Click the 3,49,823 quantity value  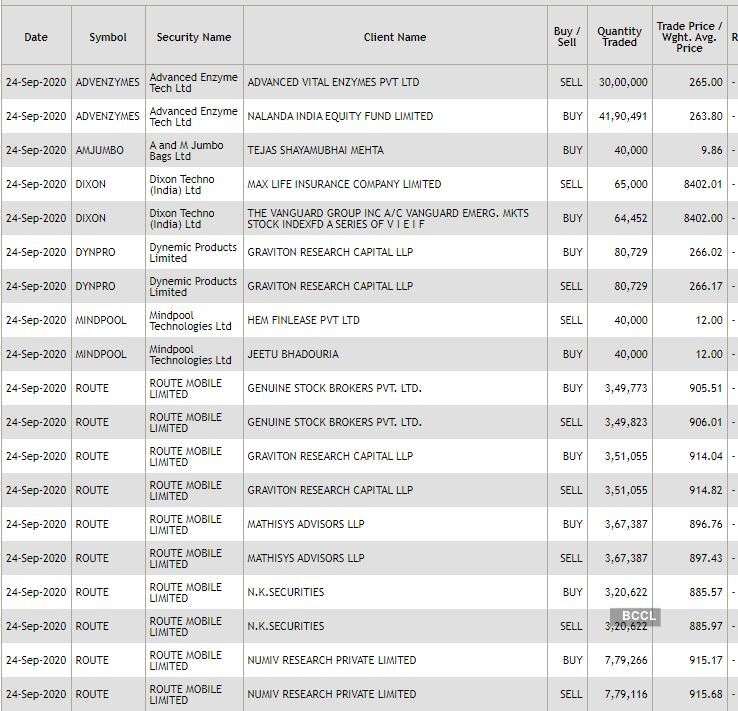(626, 422)
